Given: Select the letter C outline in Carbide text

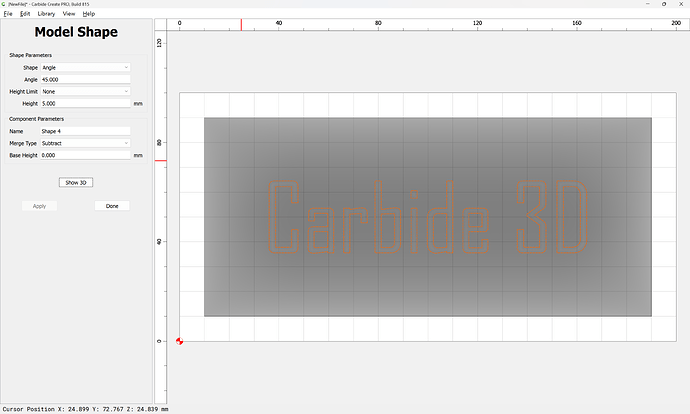Looking at the screenshot, I should pyautogui.click(x=283, y=217).
